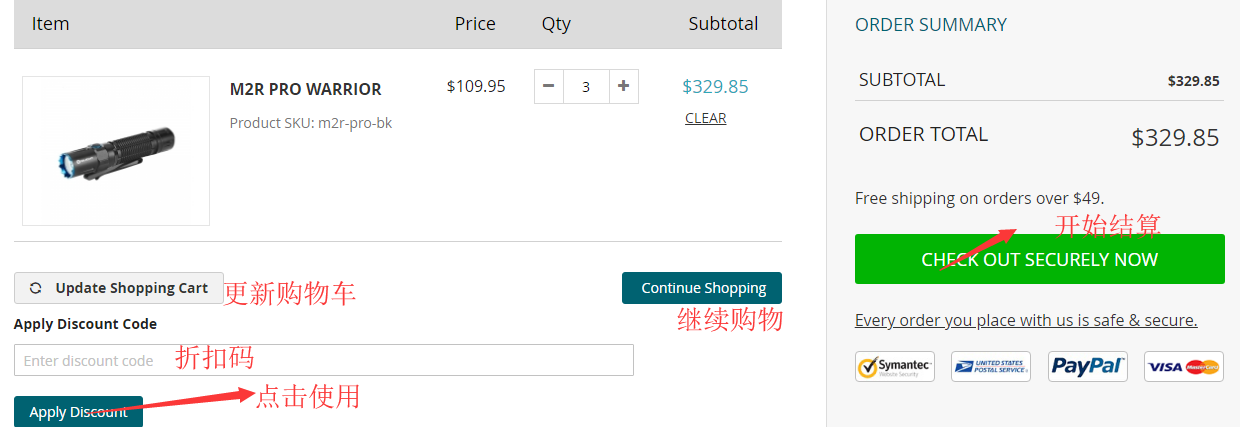Apply the discount with Apply Discount button
Viewport: 1240px width, 427px height.
(x=78, y=411)
